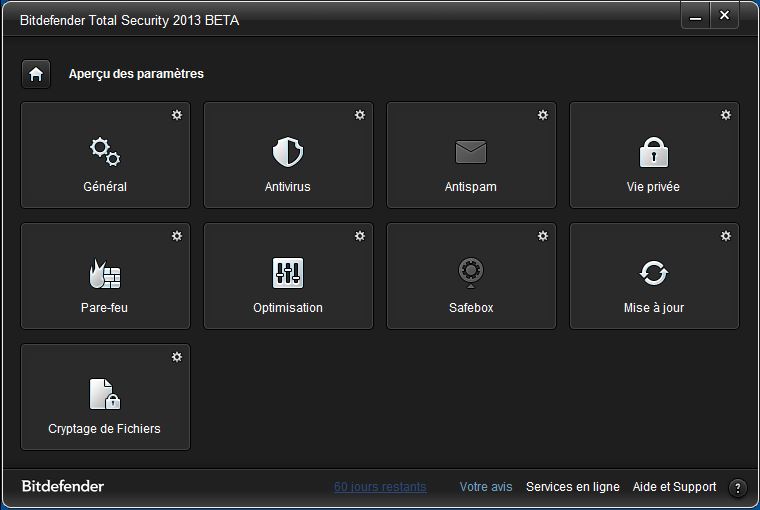The width and height of the screenshot is (760, 510).
Task: Click the small gear on the Antivirus tile
Action: click(x=360, y=115)
